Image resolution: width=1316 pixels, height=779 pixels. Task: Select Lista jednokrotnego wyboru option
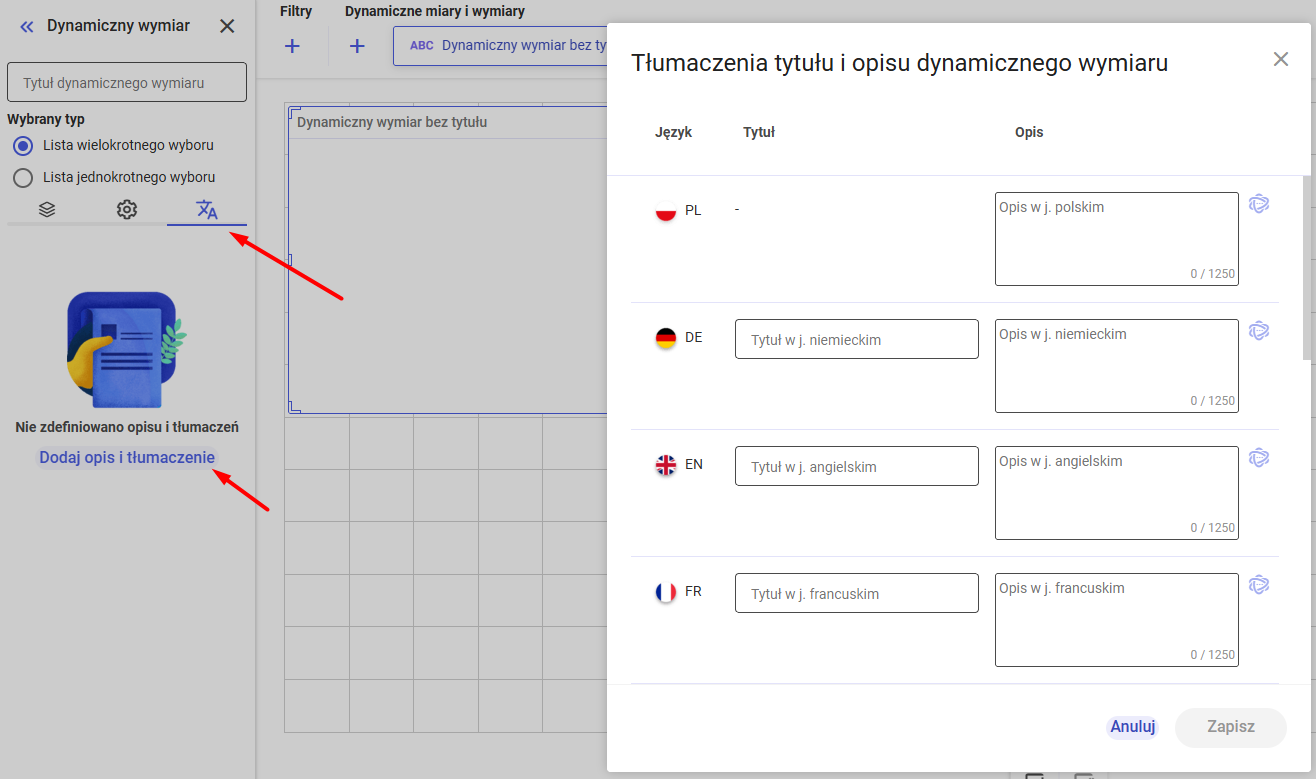tap(23, 178)
